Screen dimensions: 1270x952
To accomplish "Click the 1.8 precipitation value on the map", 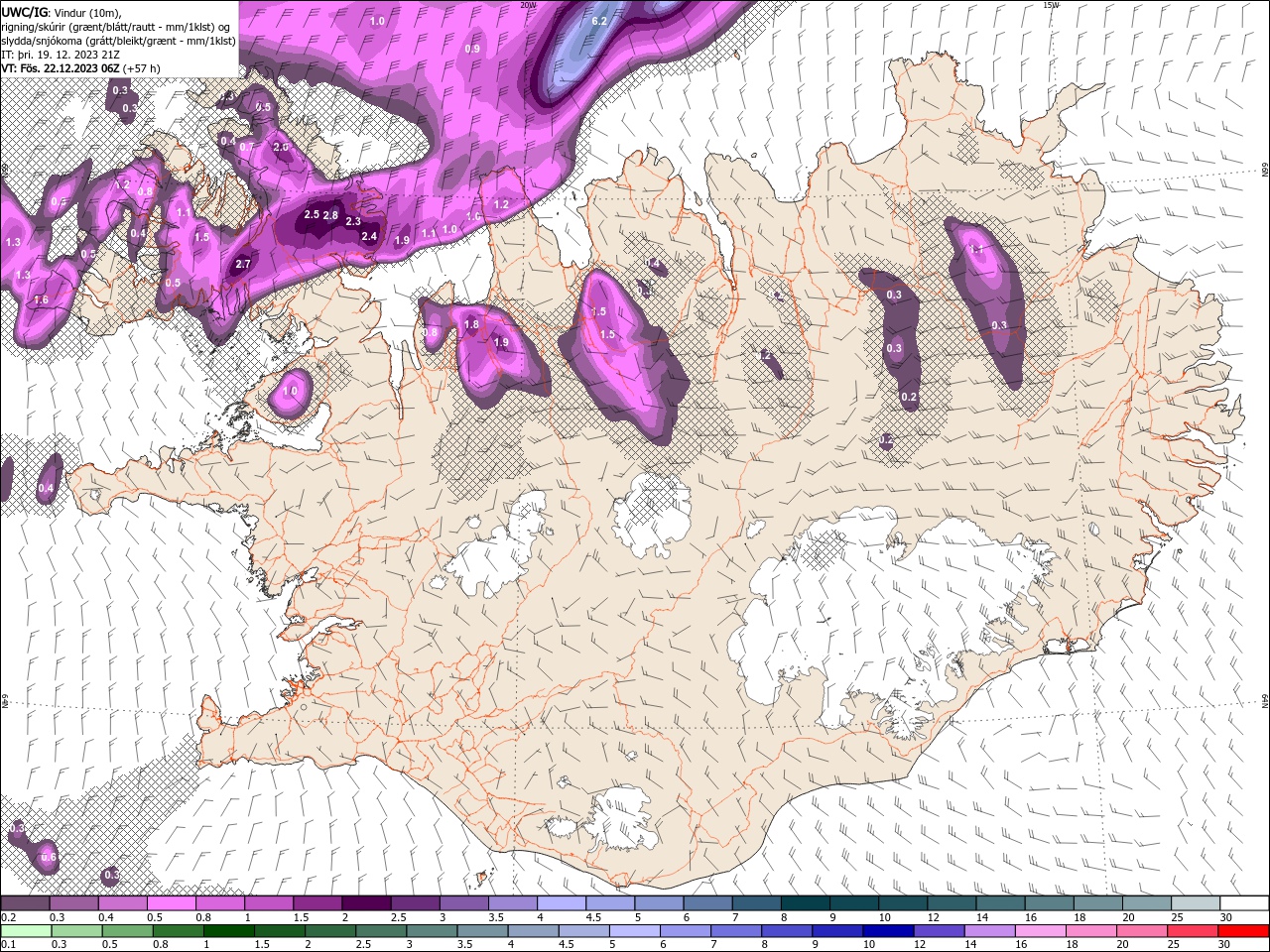I will pos(472,324).
